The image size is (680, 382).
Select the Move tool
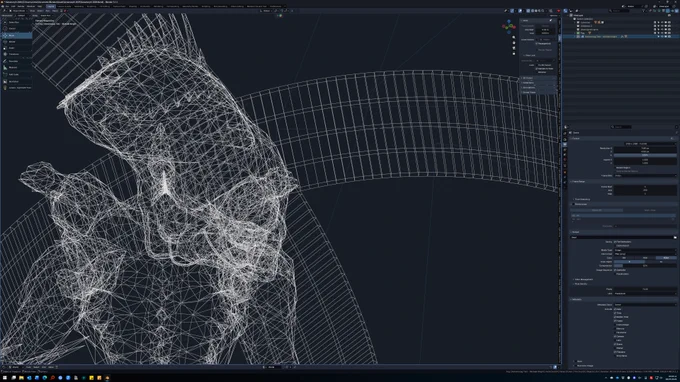click(16, 36)
